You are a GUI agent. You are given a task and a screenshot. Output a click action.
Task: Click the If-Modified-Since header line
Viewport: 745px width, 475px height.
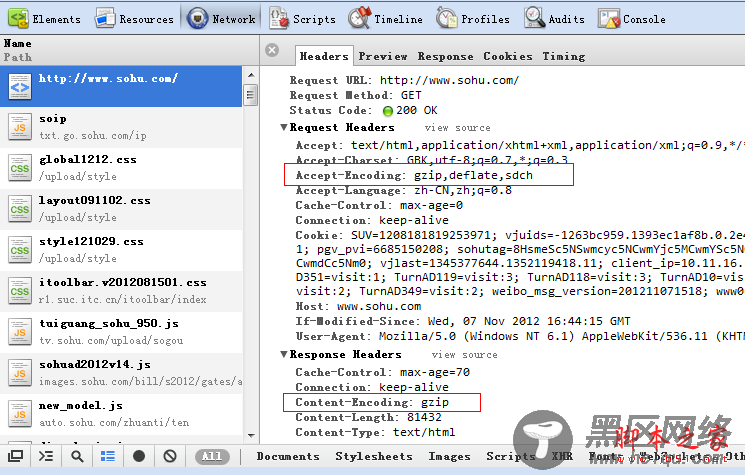(463, 321)
